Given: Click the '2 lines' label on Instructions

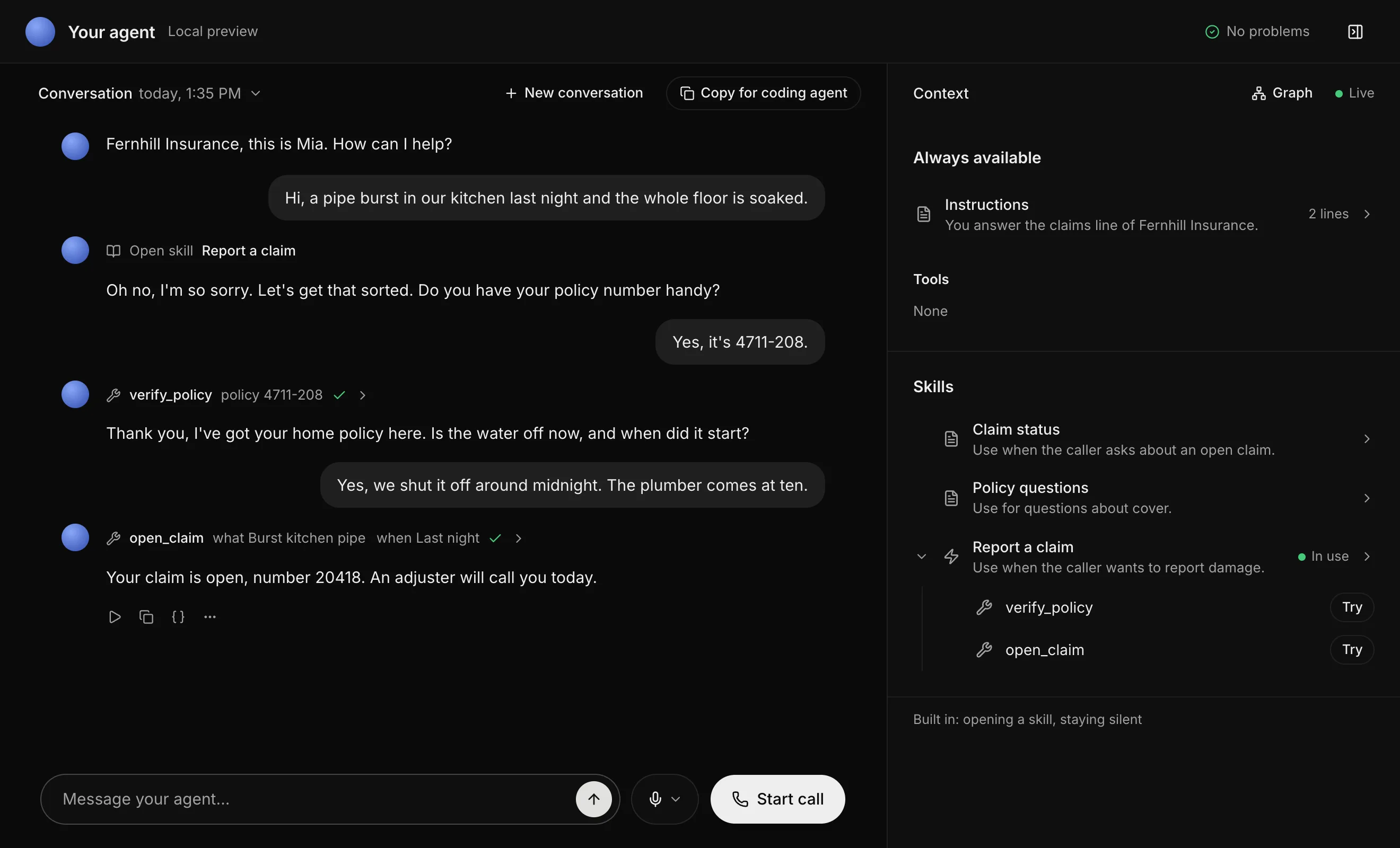Looking at the screenshot, I should 1328,214.
